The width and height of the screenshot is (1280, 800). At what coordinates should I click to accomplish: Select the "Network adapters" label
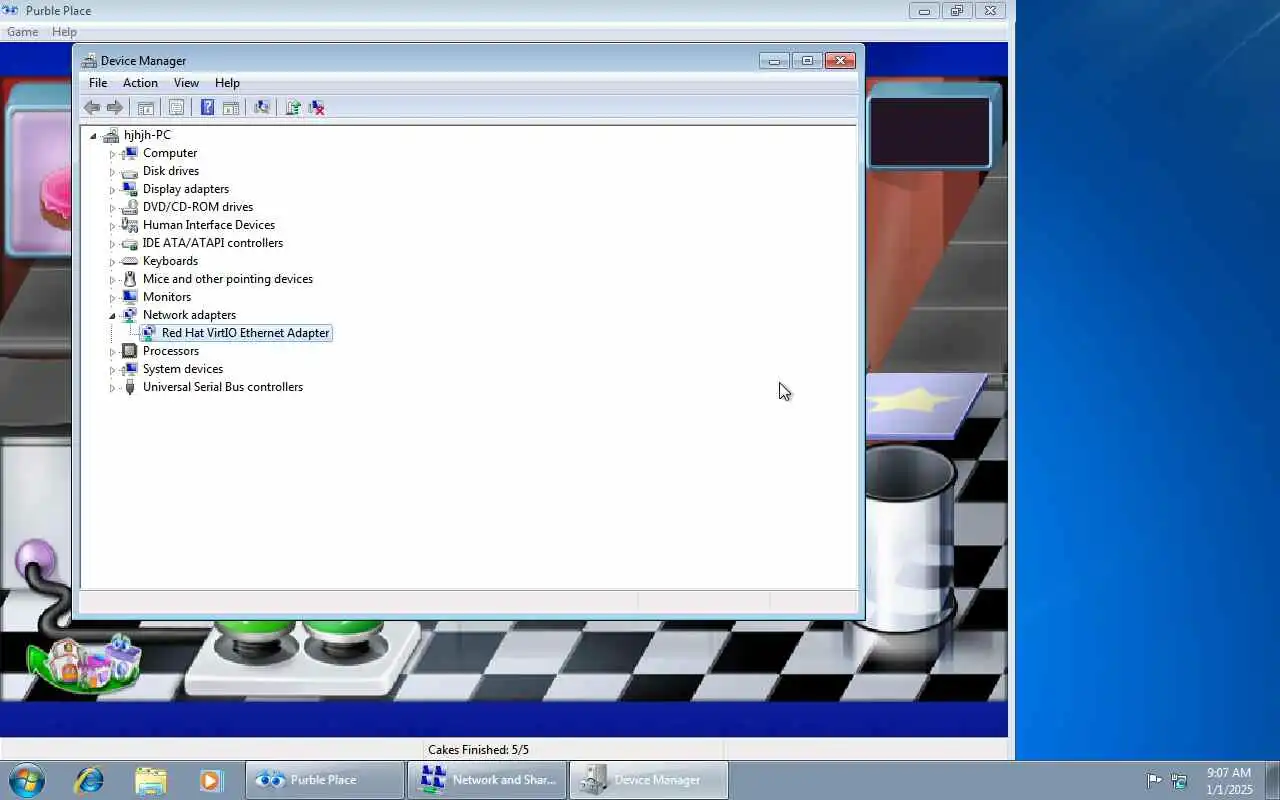[190, 315]
